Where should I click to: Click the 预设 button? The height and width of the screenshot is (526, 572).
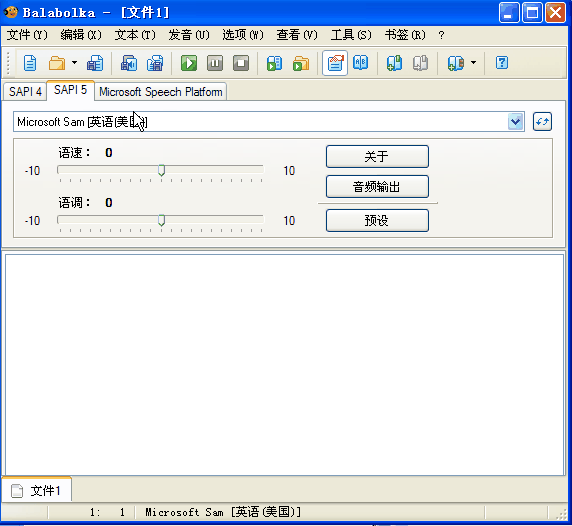(x=377, y=220)
